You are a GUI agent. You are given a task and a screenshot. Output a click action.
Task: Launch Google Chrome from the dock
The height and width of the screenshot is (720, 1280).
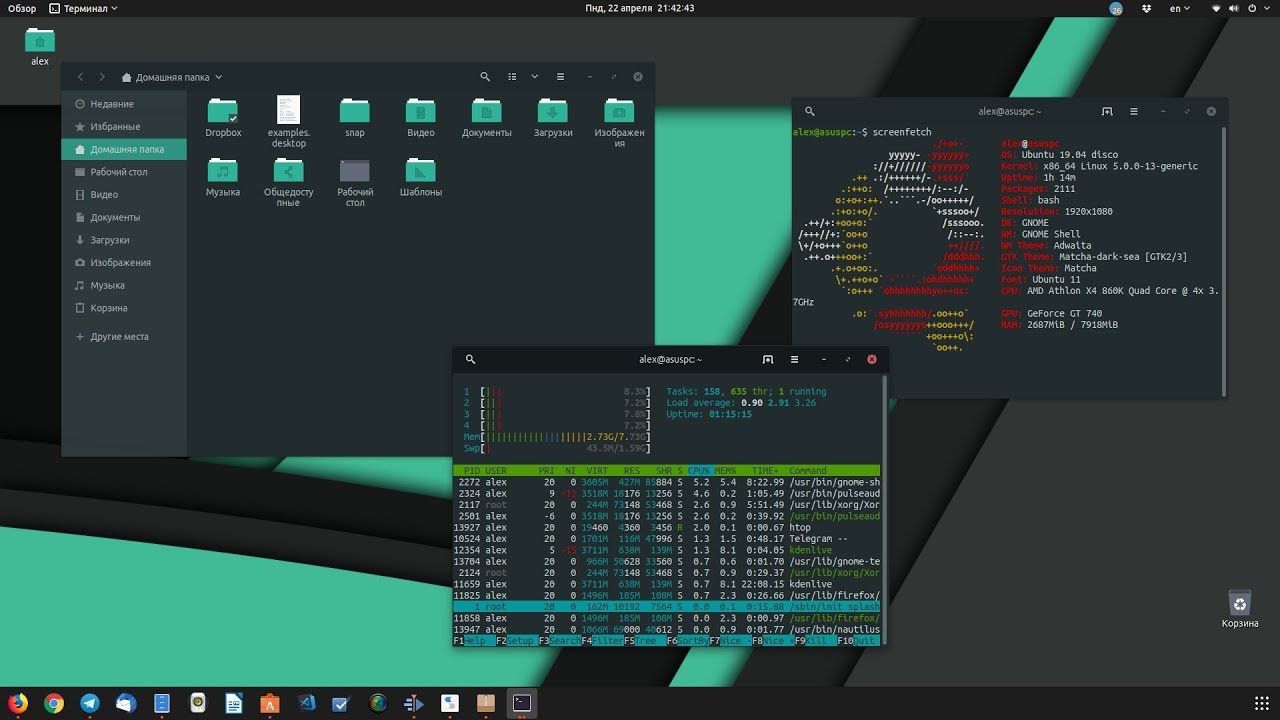(54, 703)
